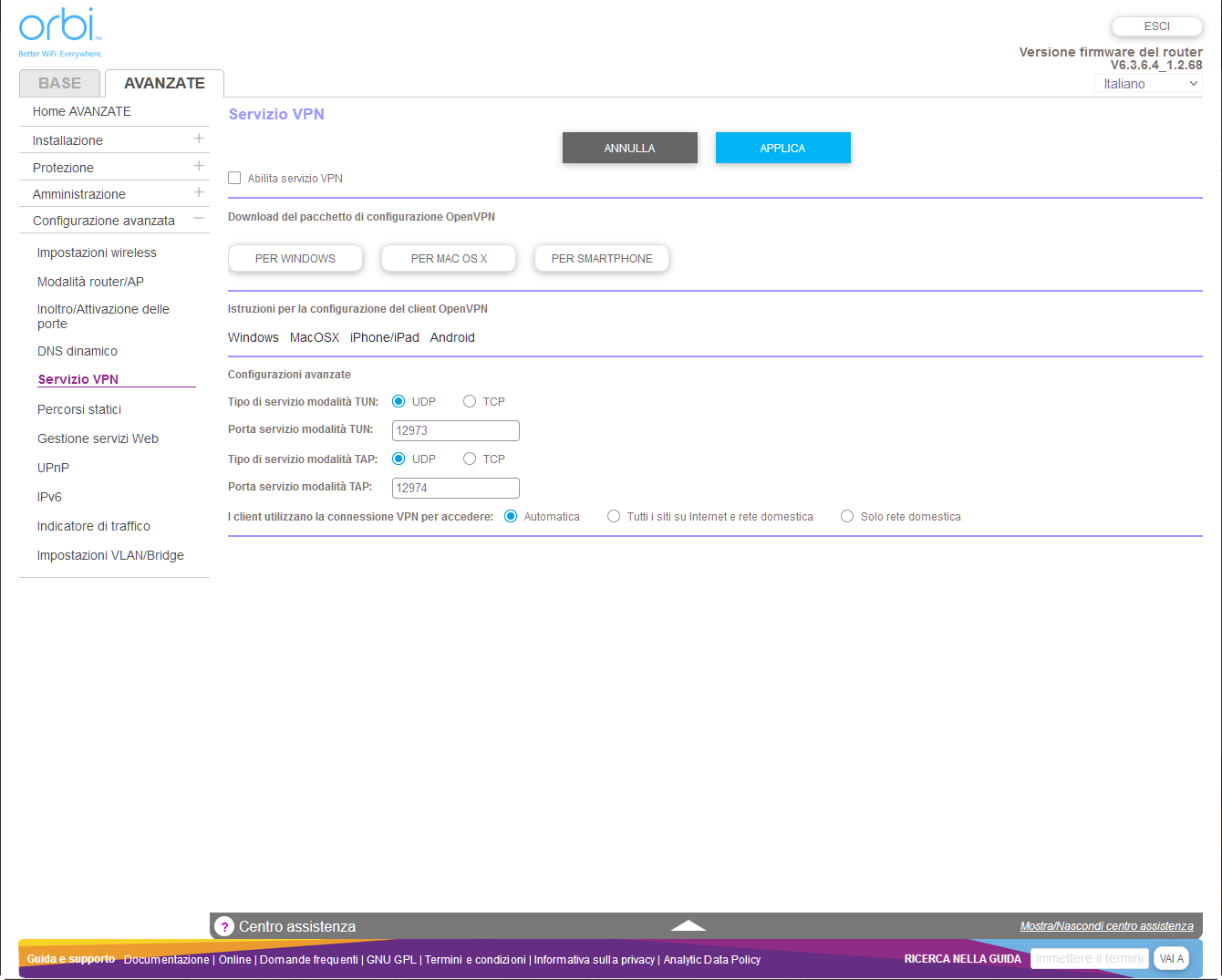Collapse the Configurazione avanzata section
The height and width of the screenshot is (980, 1222).
tap(199, 219)
